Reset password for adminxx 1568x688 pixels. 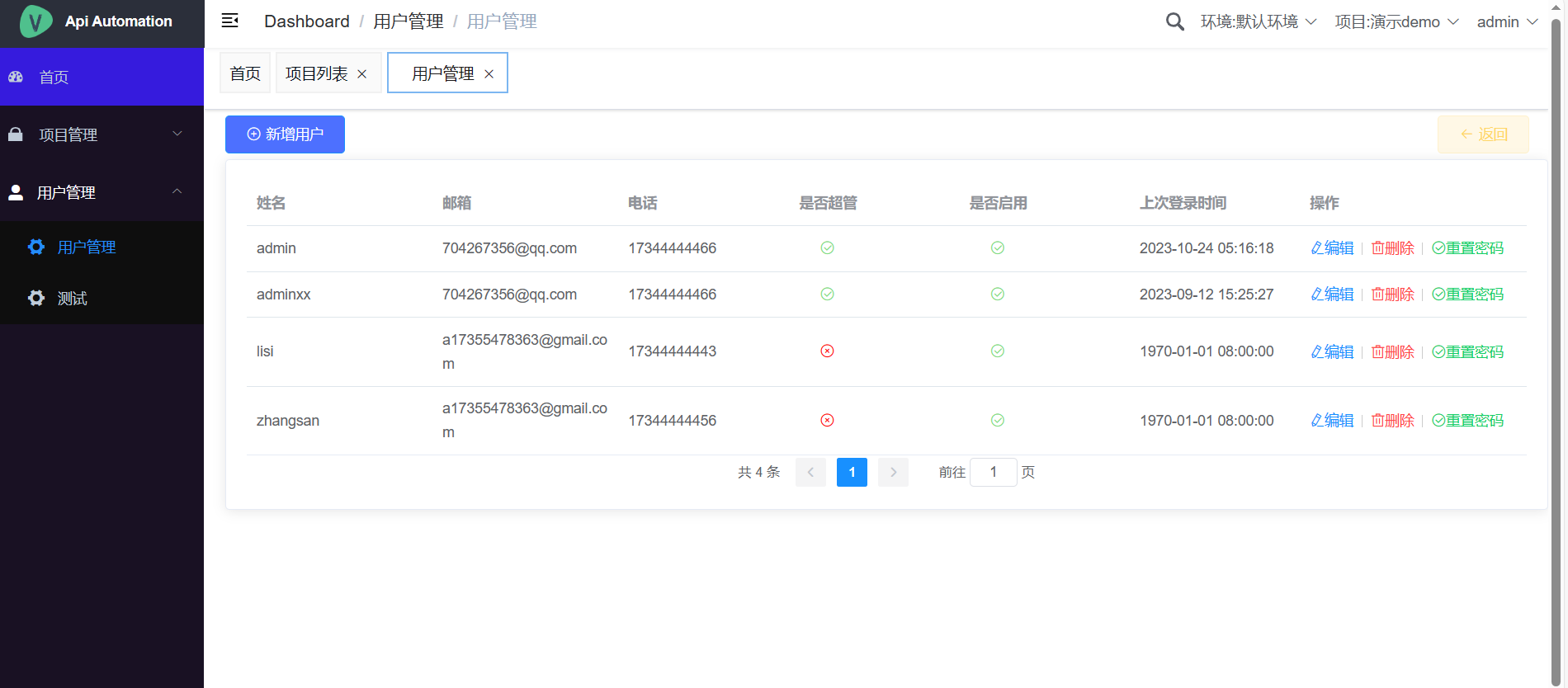point(1467,295)
